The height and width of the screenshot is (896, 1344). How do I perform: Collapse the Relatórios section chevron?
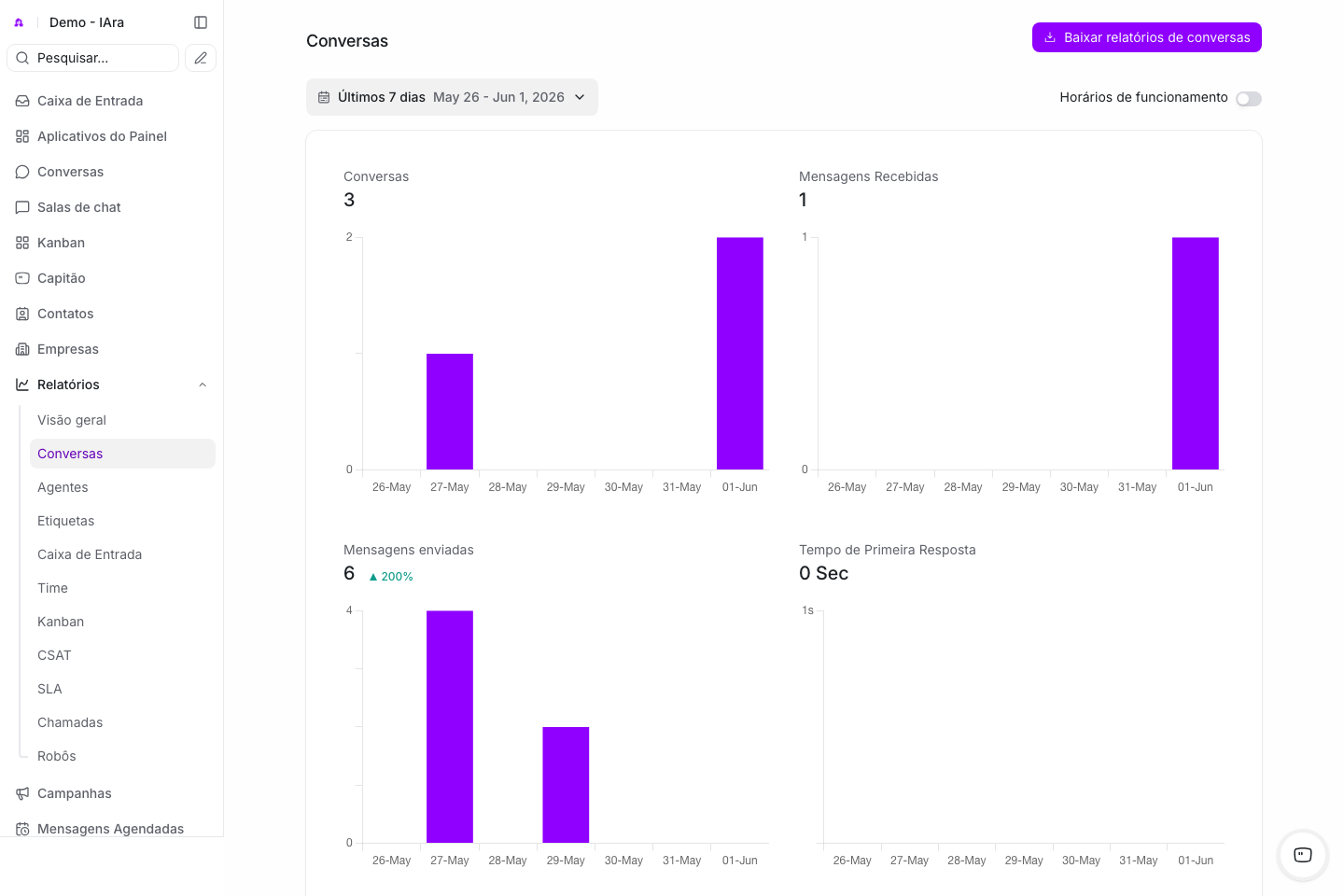(203, 385)
